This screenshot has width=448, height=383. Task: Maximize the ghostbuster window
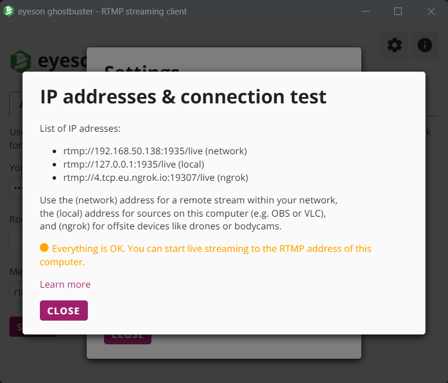pyautogui.click(x=398, y=11)
